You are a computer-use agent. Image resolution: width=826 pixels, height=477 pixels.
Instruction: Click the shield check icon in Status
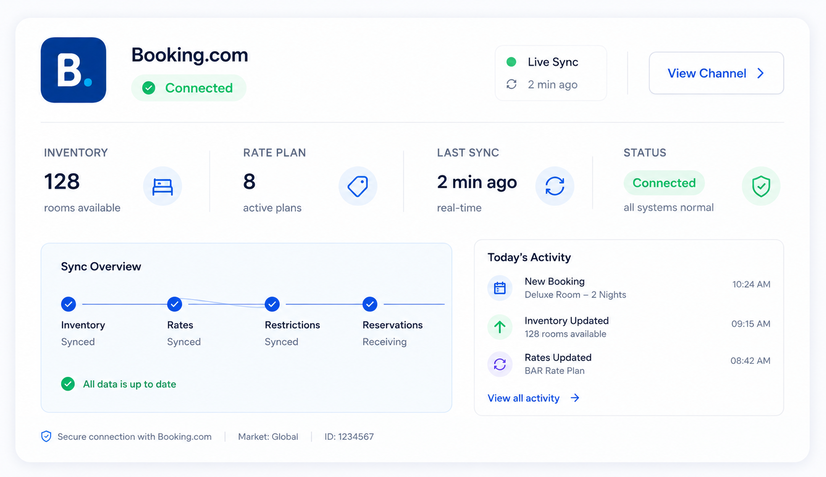click(761, 186)
